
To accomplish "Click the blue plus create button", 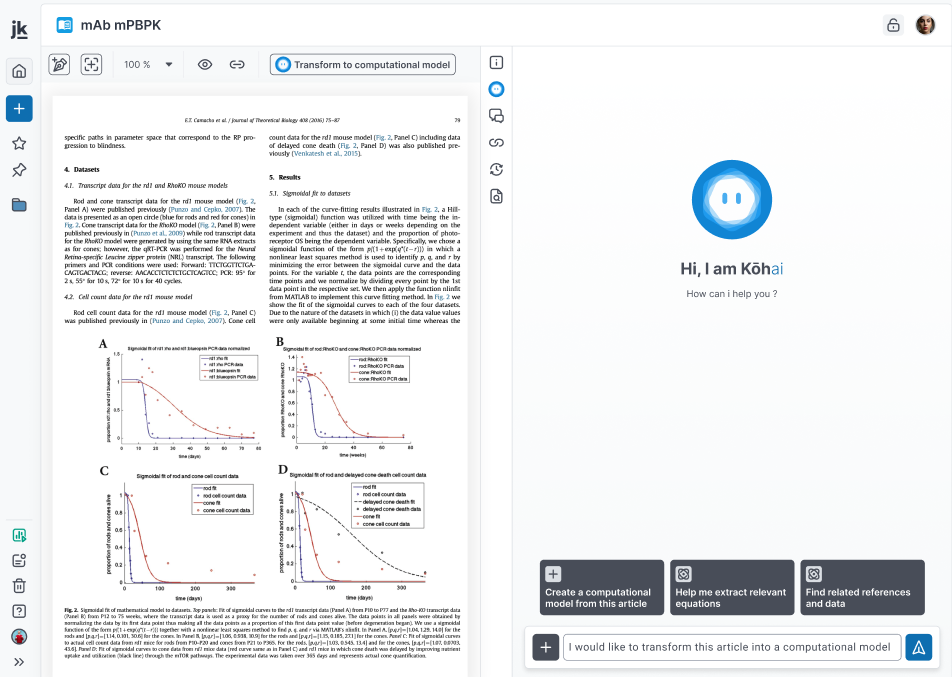I will 19,108.
